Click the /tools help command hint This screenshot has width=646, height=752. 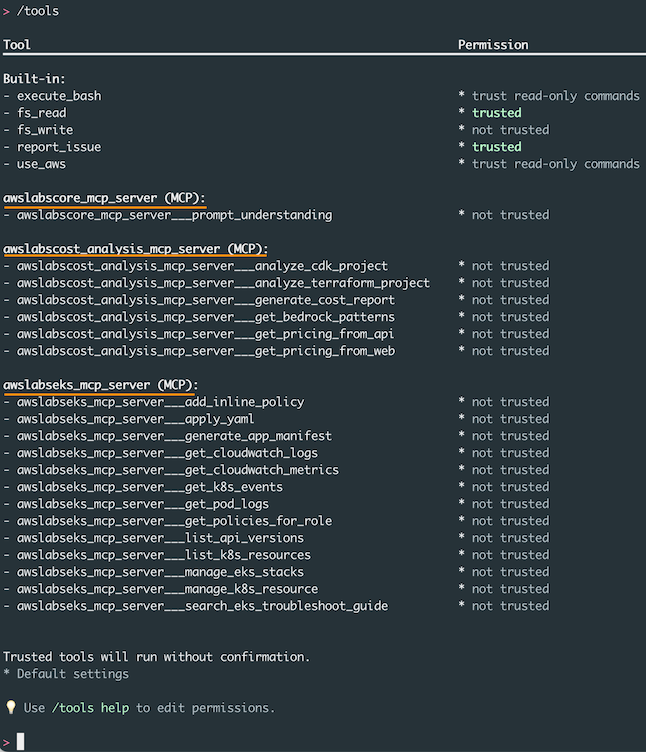(91, 708)
